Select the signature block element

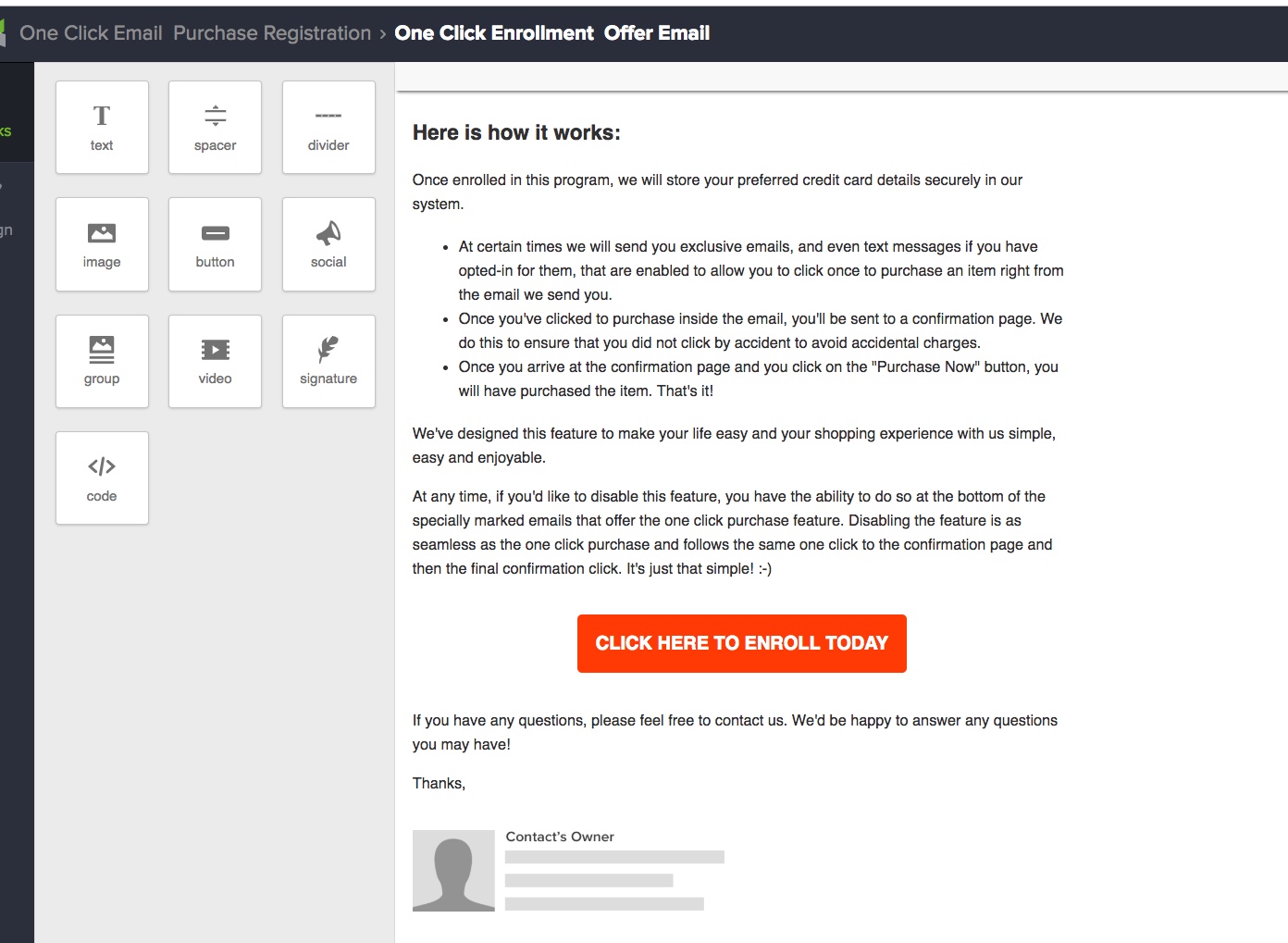(328, 361)
